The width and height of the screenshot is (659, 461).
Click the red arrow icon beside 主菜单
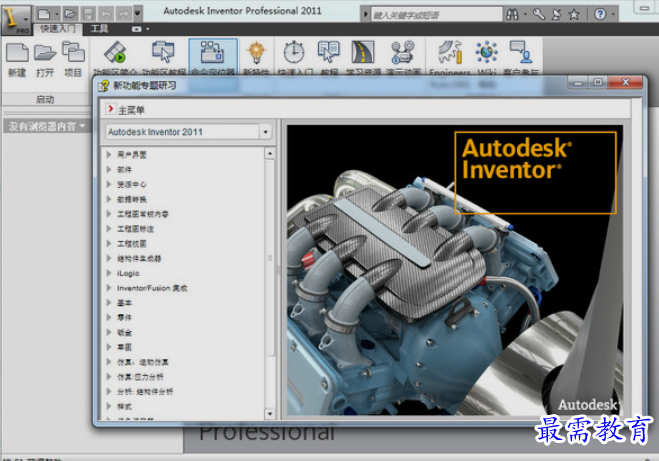pos(111,109)
